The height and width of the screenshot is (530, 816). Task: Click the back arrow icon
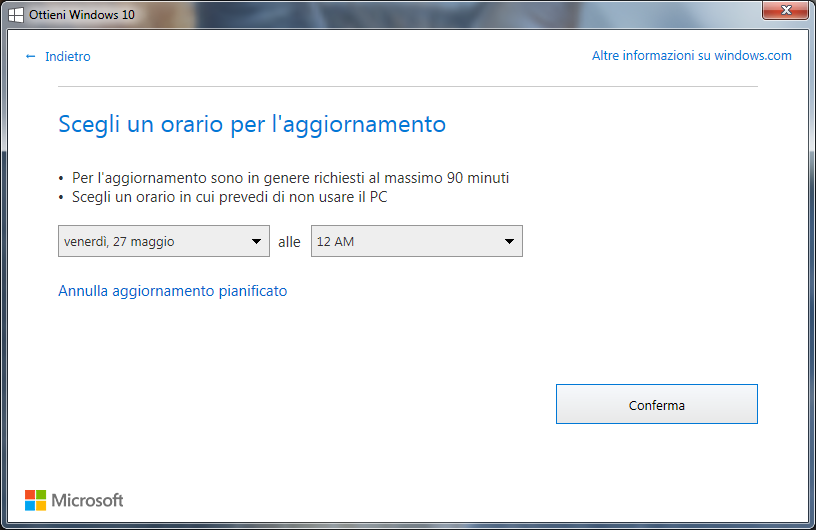click(x=30, y=56)
